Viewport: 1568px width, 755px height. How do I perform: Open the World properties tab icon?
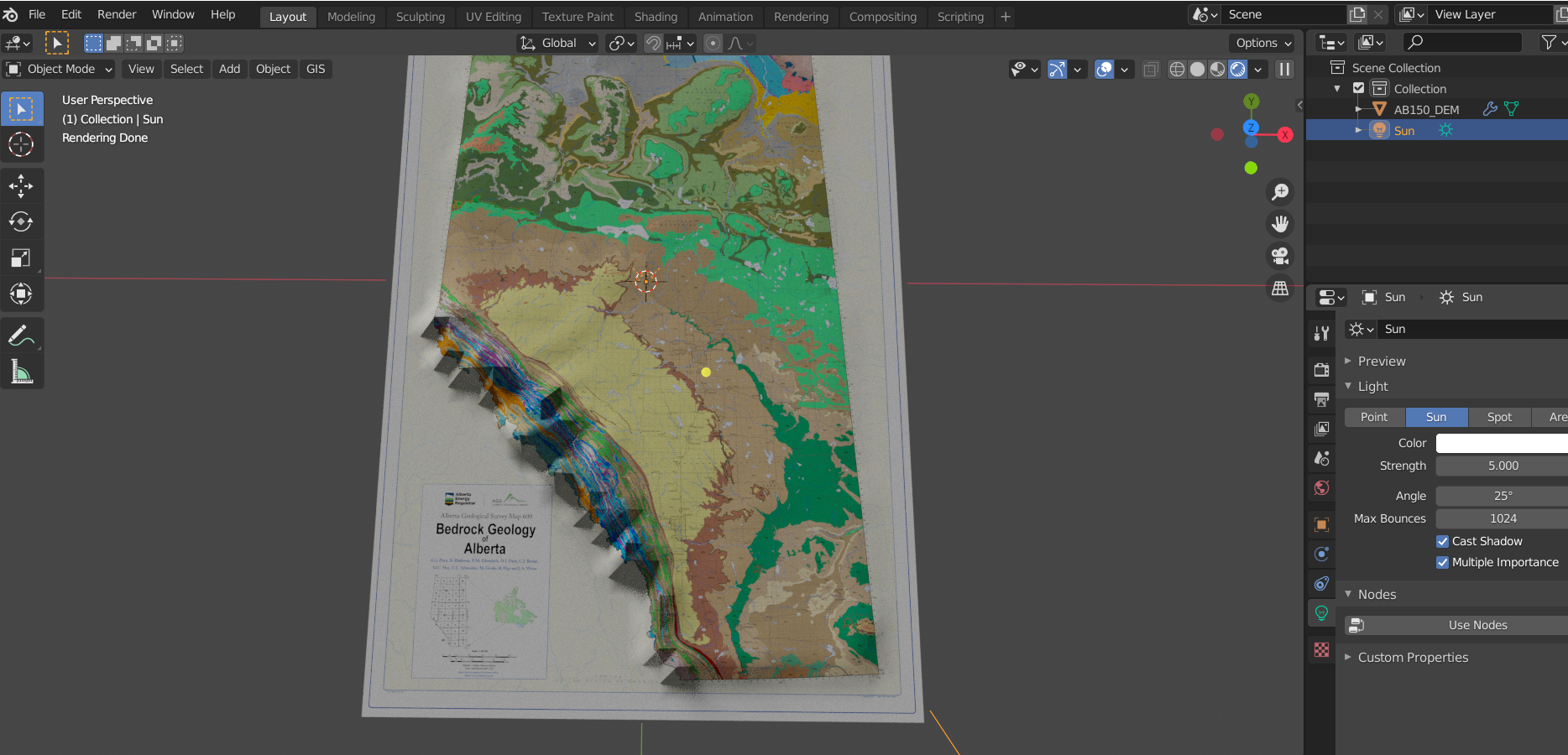tap(1321, 488)
